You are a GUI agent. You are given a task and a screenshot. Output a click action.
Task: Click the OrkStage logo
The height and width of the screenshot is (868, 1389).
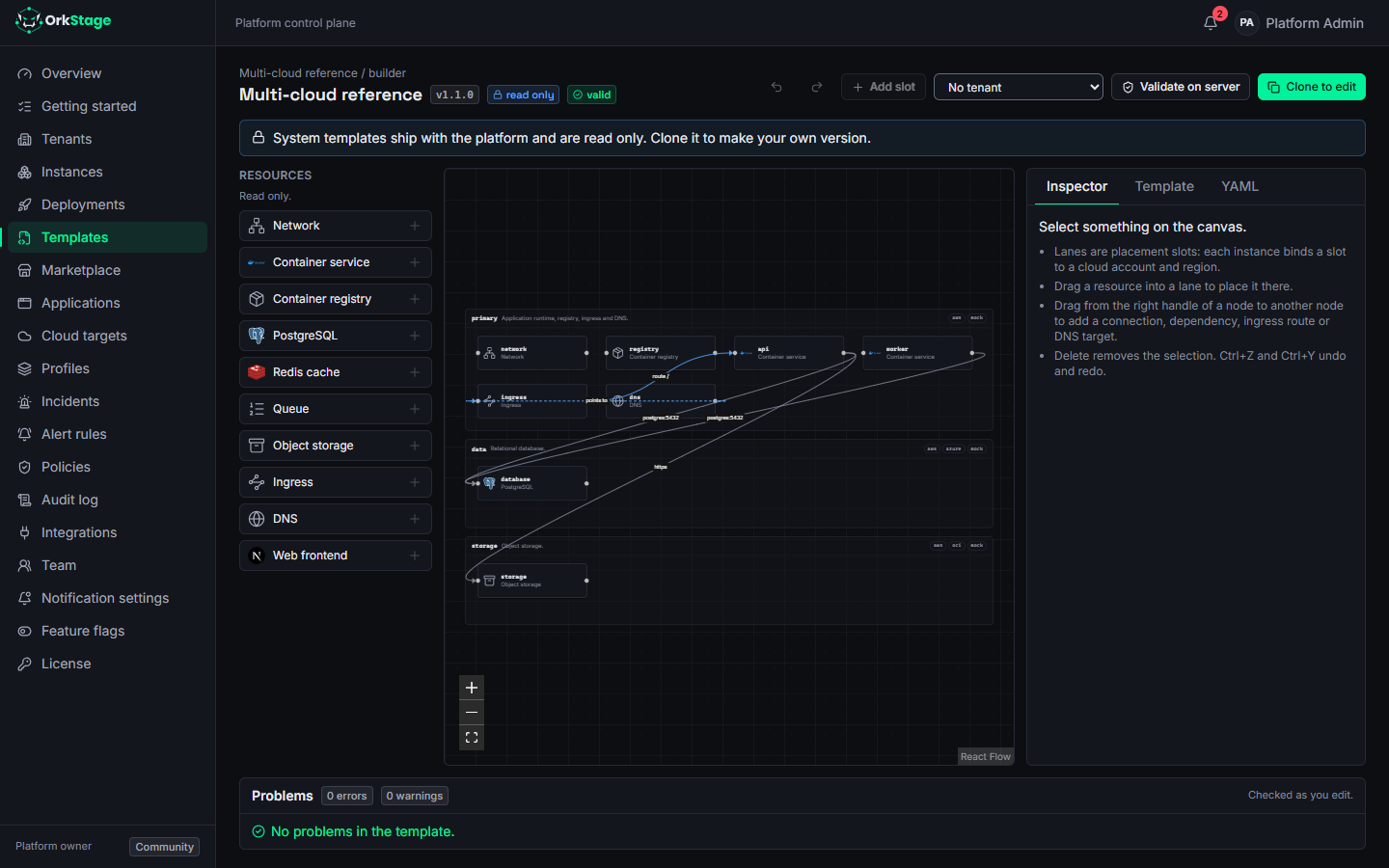coord(64,20)
